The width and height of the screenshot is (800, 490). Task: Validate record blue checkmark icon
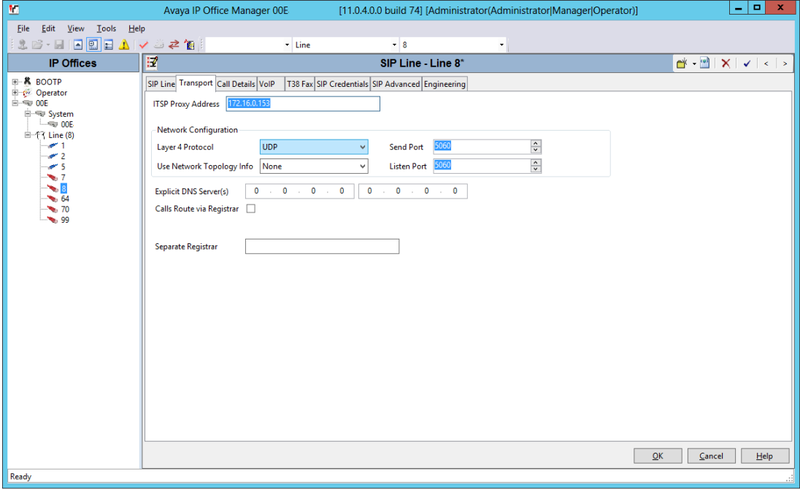(747, 63)
